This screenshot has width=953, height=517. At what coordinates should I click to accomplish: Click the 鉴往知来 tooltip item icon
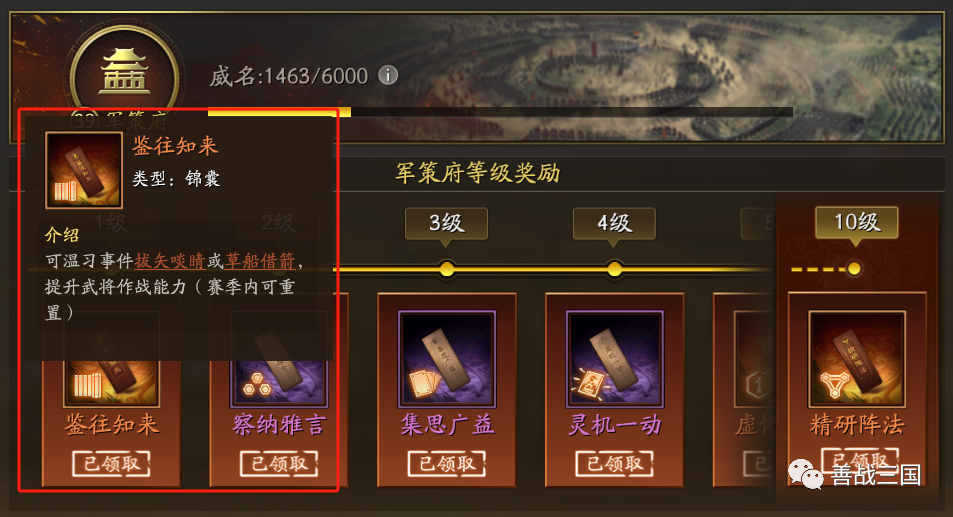tap(84, 170)
